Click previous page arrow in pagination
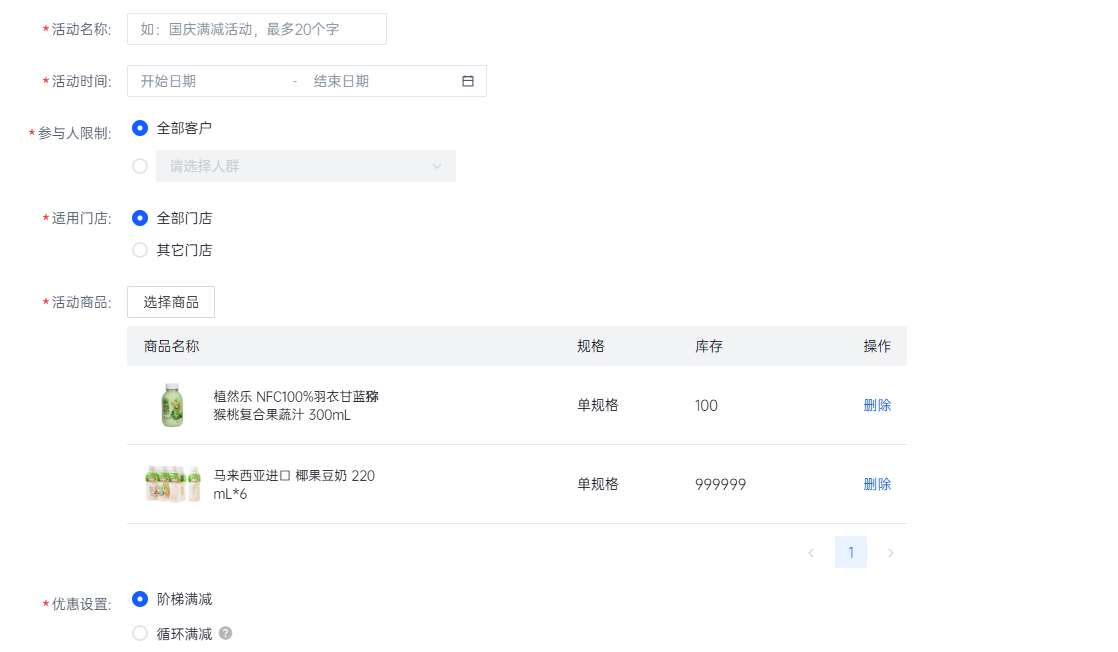Image resolution: width=1118 pixels, height=652 pixels. (811, 552)
